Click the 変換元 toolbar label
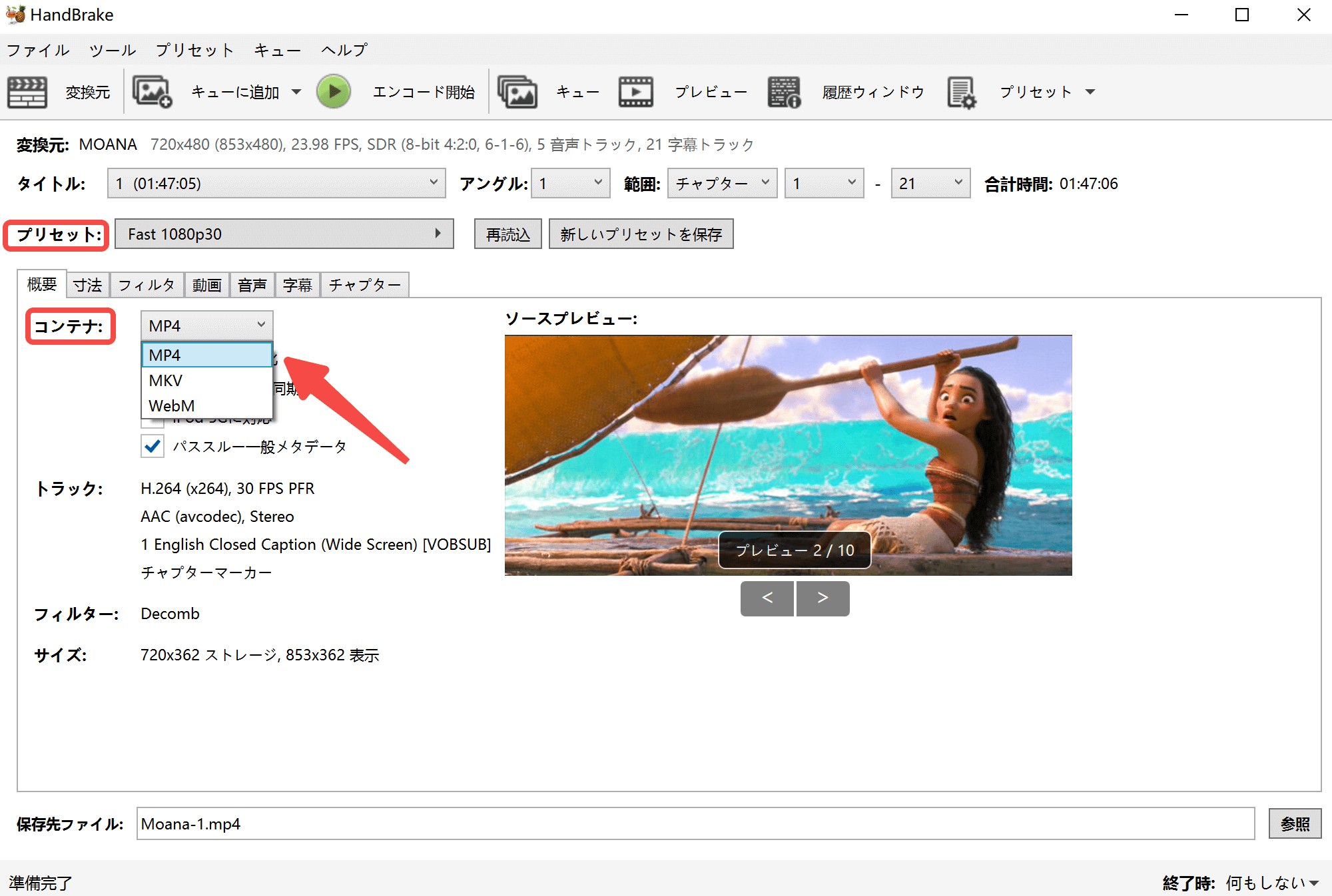1332x896 pixels. [88, 93]
